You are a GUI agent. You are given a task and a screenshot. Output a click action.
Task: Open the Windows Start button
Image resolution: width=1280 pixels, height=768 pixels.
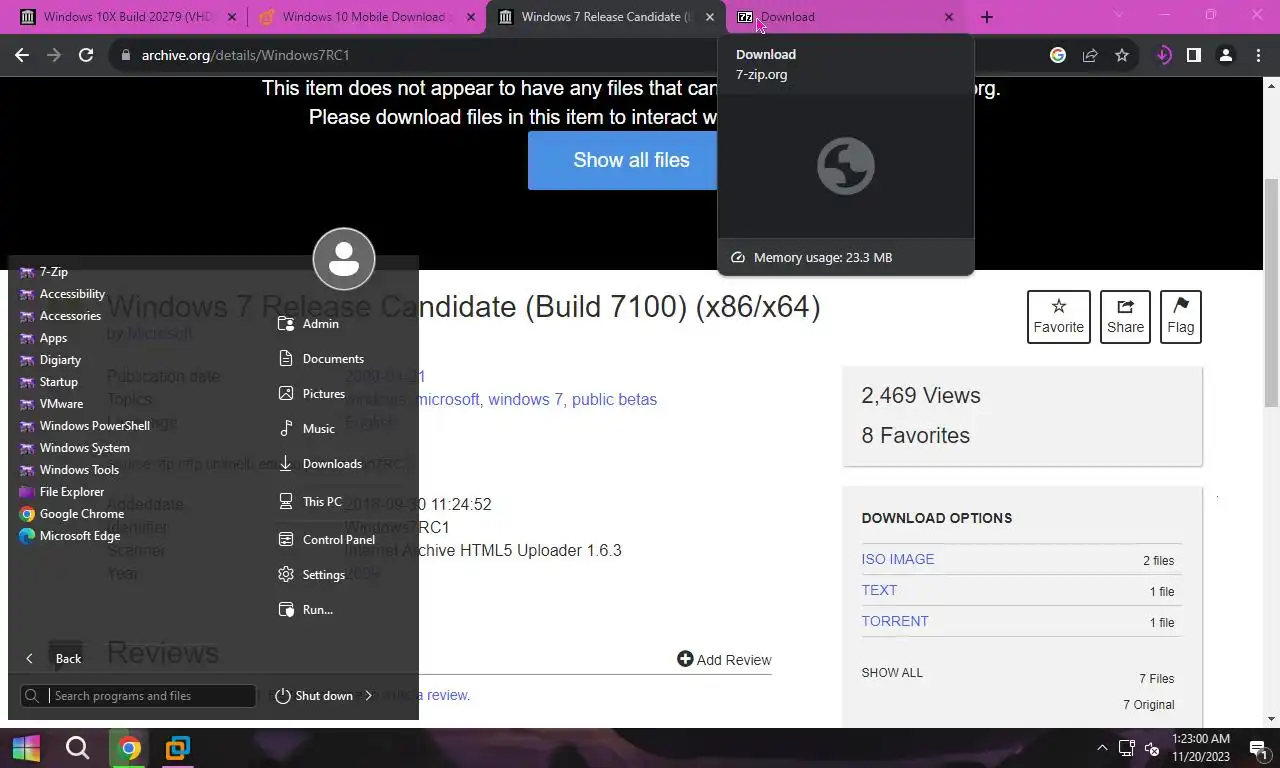click(x=26, y=748)
